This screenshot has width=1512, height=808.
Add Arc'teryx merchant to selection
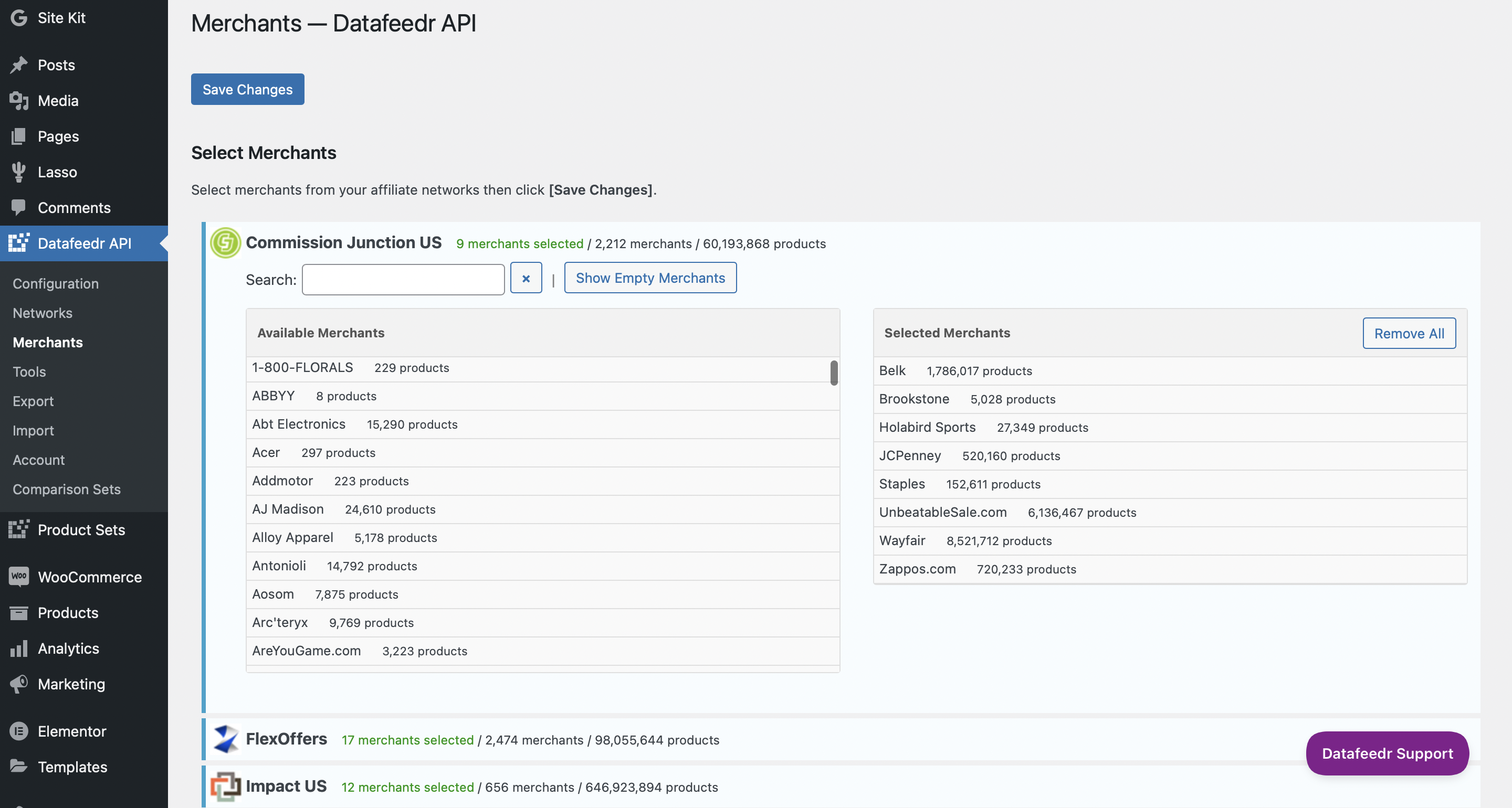(x=542, y=623)
